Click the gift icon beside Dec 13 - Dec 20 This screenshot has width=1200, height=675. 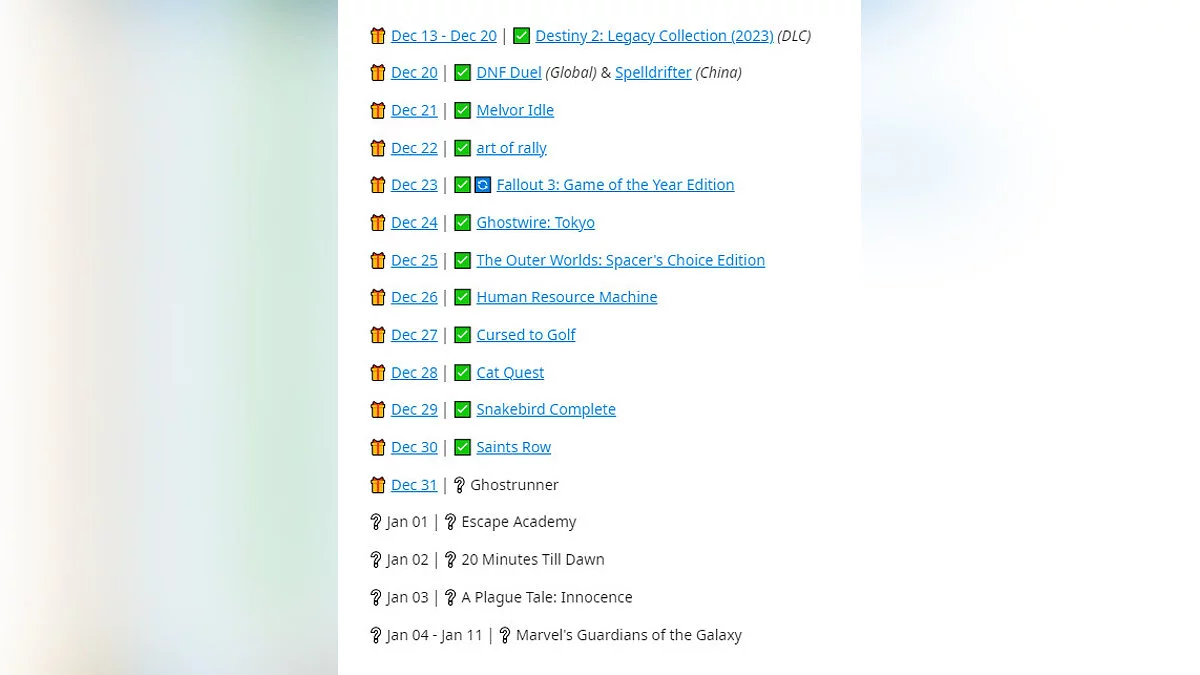(378, 36)
